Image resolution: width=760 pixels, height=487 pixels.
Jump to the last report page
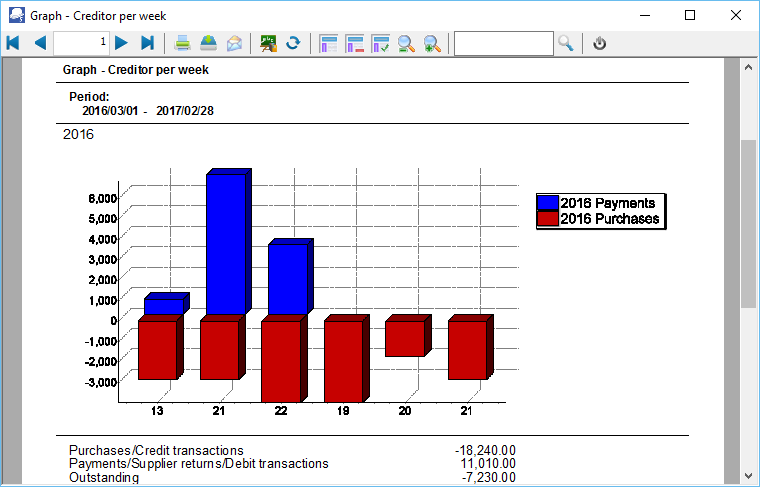click(147, 43)
